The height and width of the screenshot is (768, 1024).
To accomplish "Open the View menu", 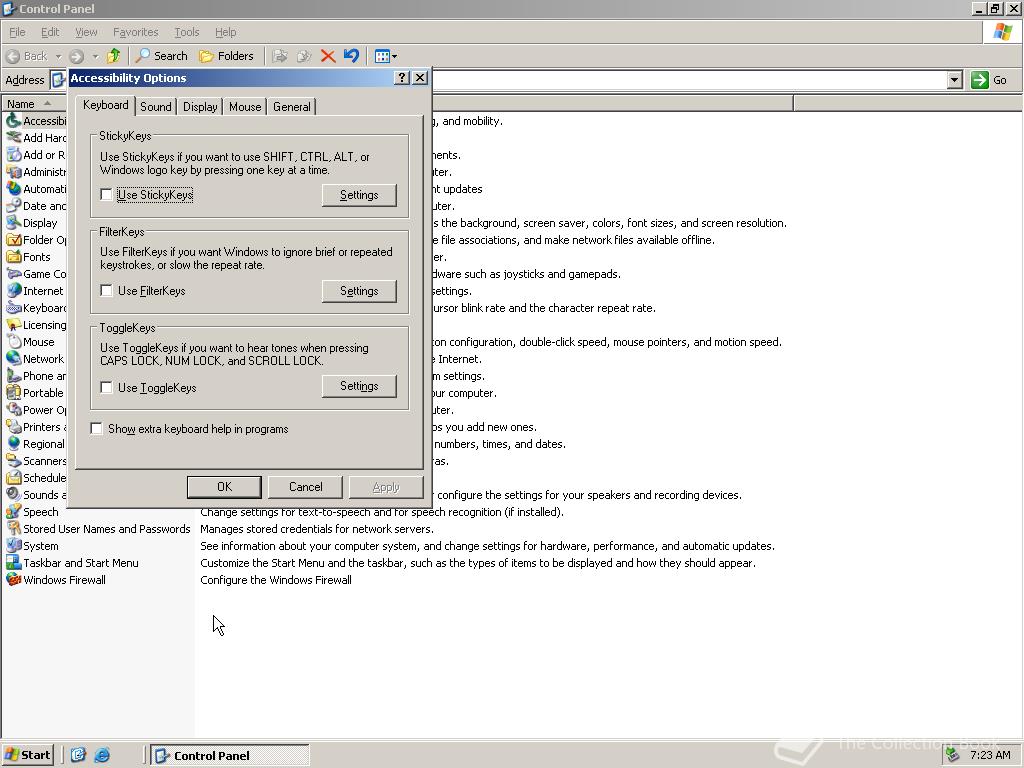I will (x=86, y=32).
